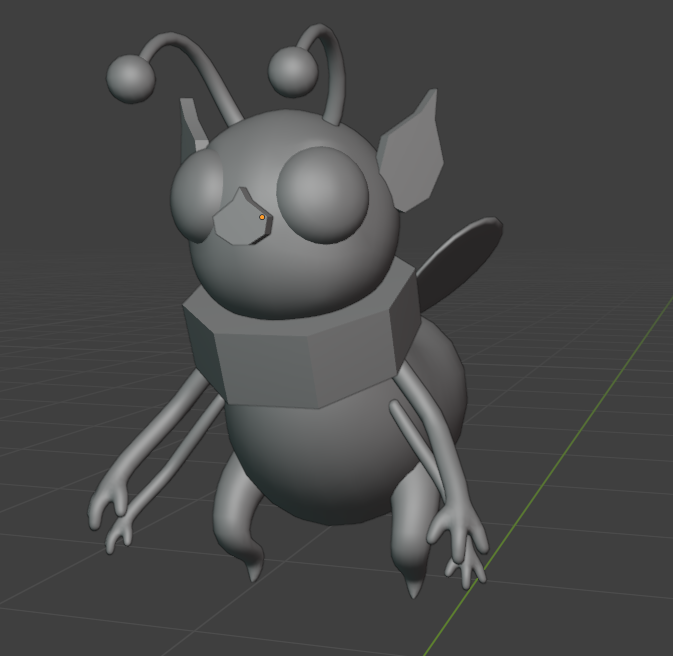Viewport: 673px width, 656px height.
Task: Select the ball tip of the left antenna
Action: [x=131, y=79]
